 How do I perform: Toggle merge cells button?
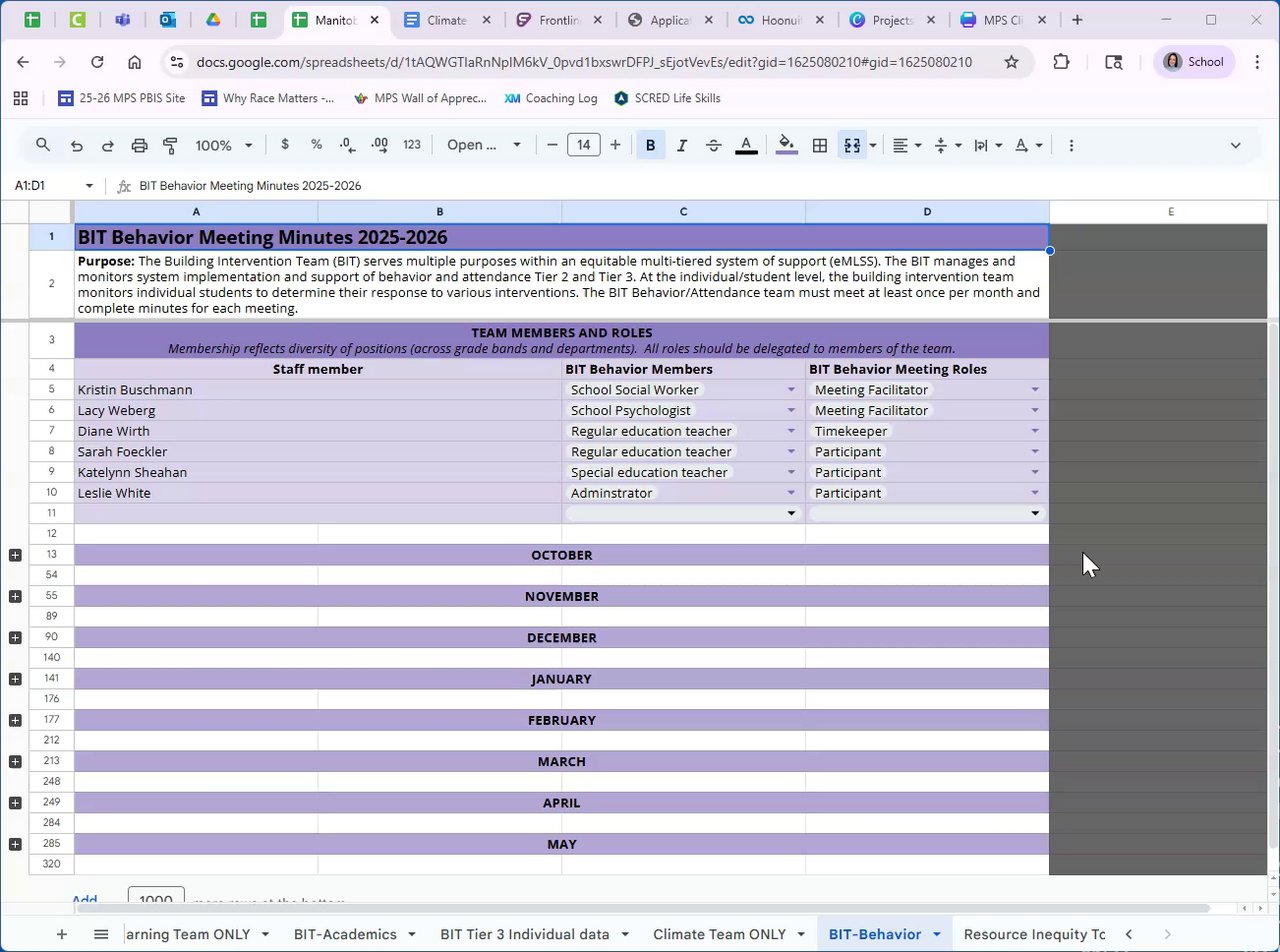[852, 146]
